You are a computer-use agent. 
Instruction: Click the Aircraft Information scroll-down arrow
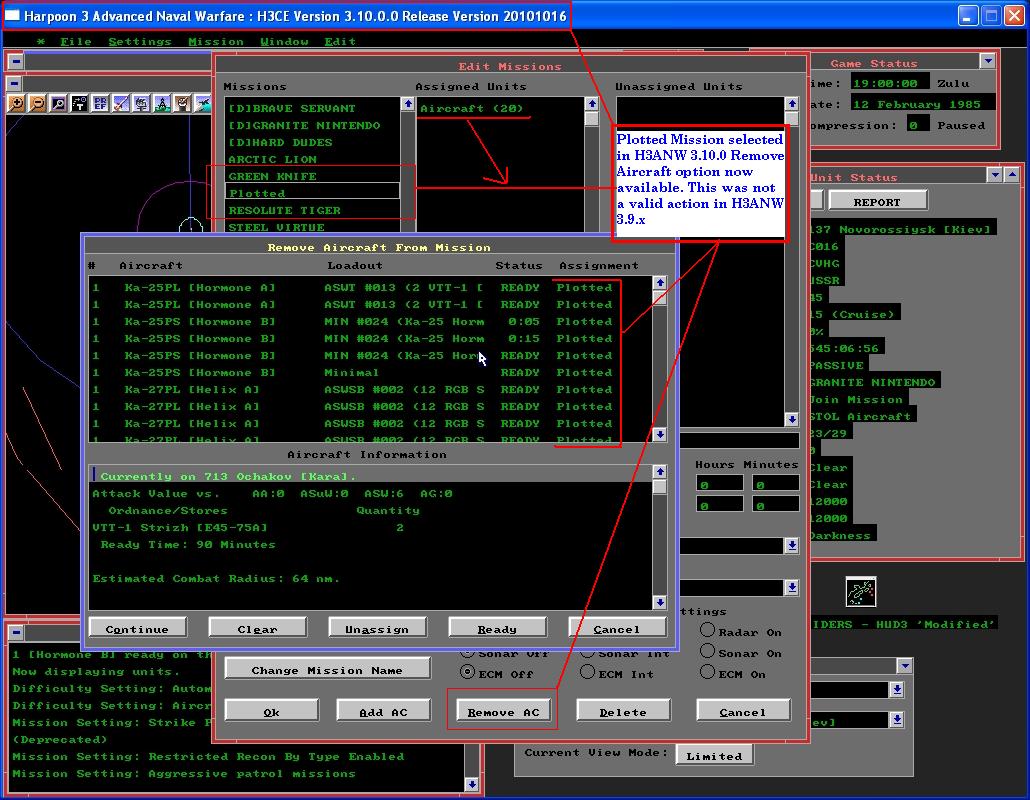(660, 602)
